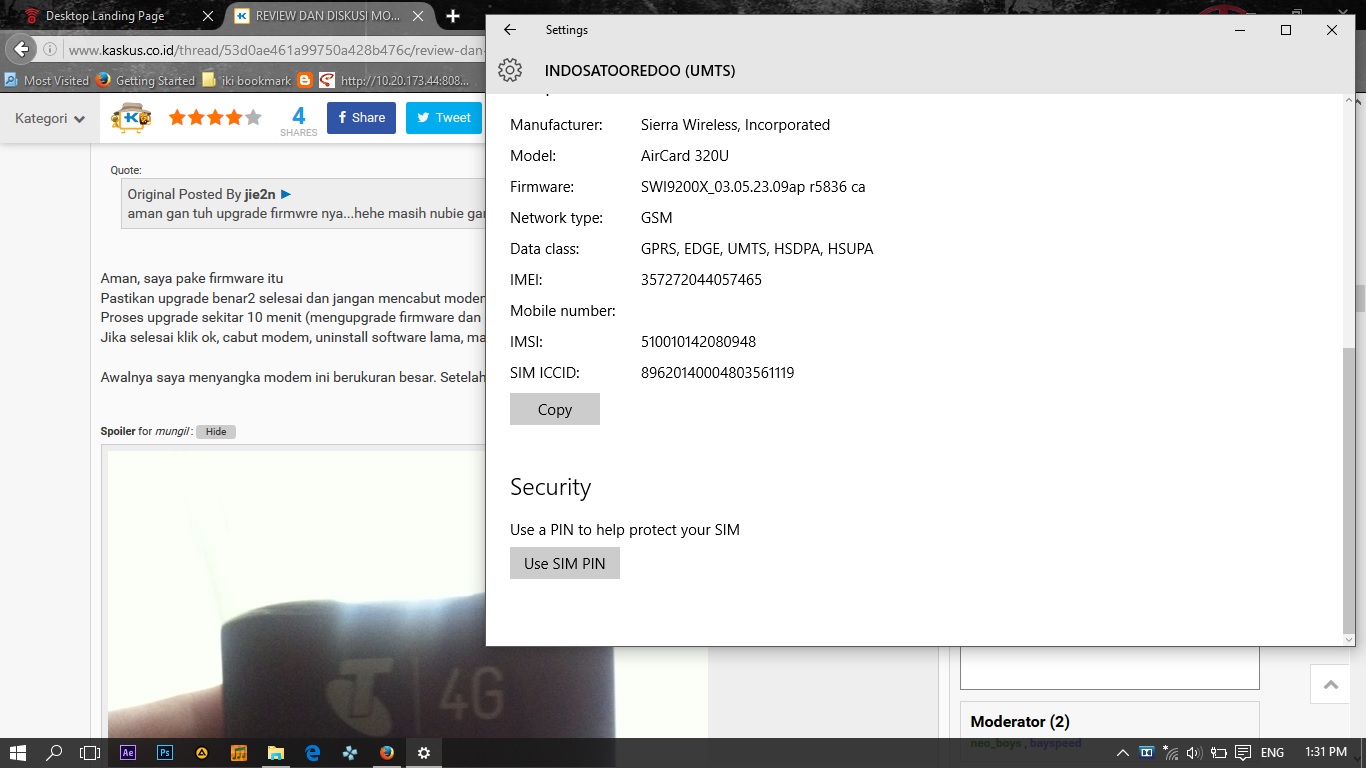Viewport: 1366px width, 768px height.
Task: Go back in Firefox browser
Action: click(x=21, y=49)
